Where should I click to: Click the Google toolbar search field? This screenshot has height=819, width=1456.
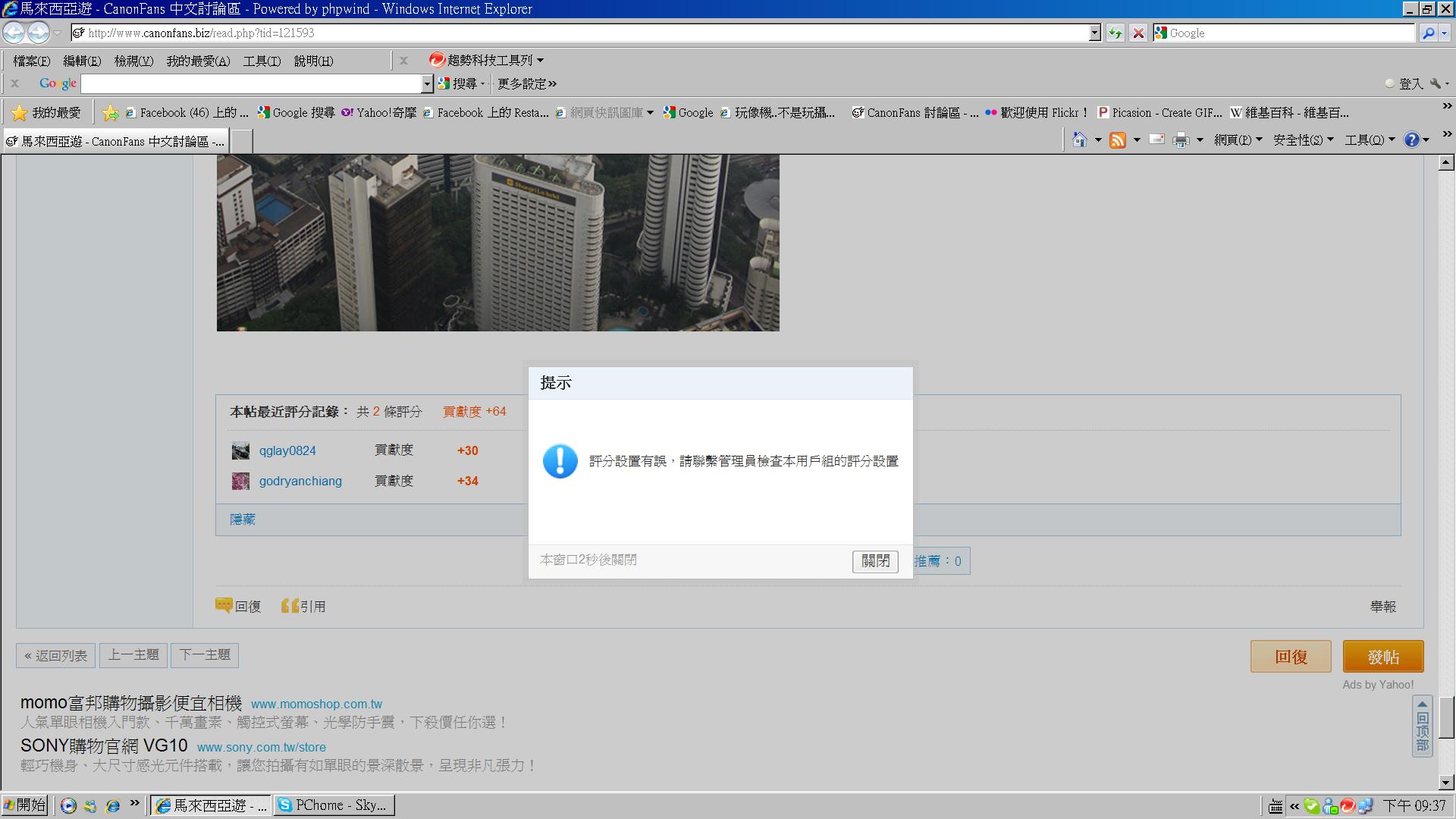tap(251, 83)
